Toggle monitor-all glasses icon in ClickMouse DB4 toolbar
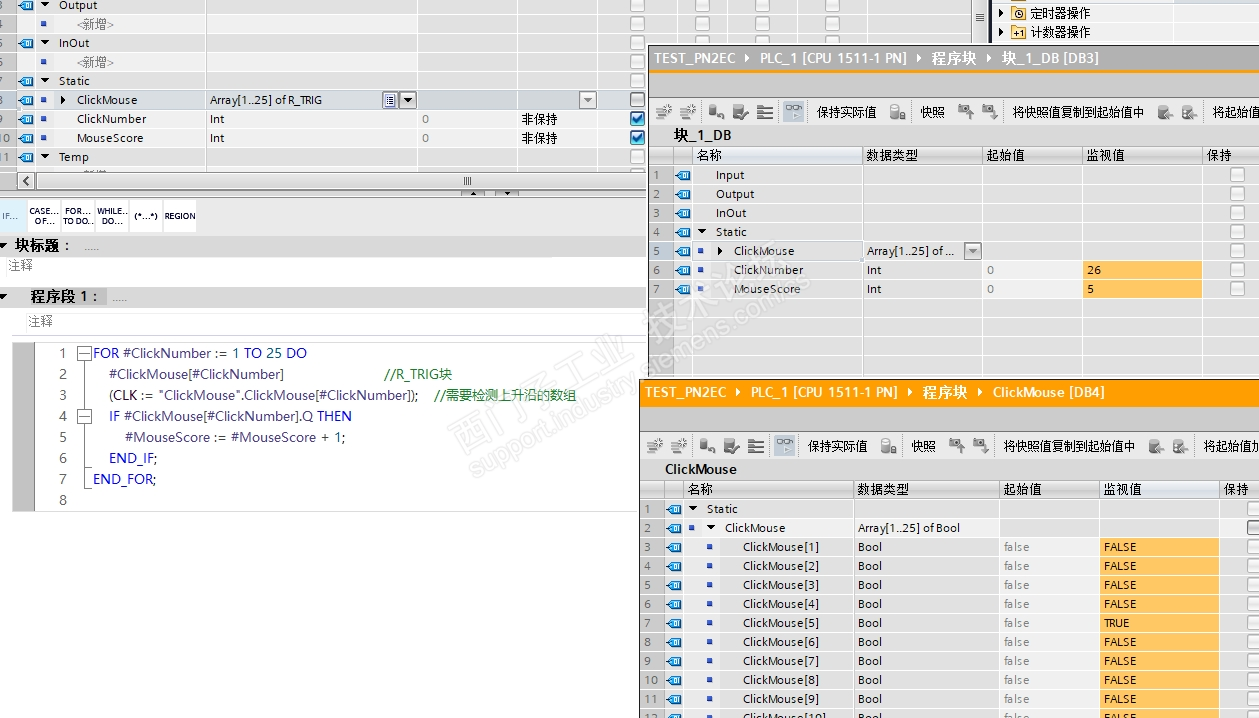The image size is (1259, 718). point(785,446)
